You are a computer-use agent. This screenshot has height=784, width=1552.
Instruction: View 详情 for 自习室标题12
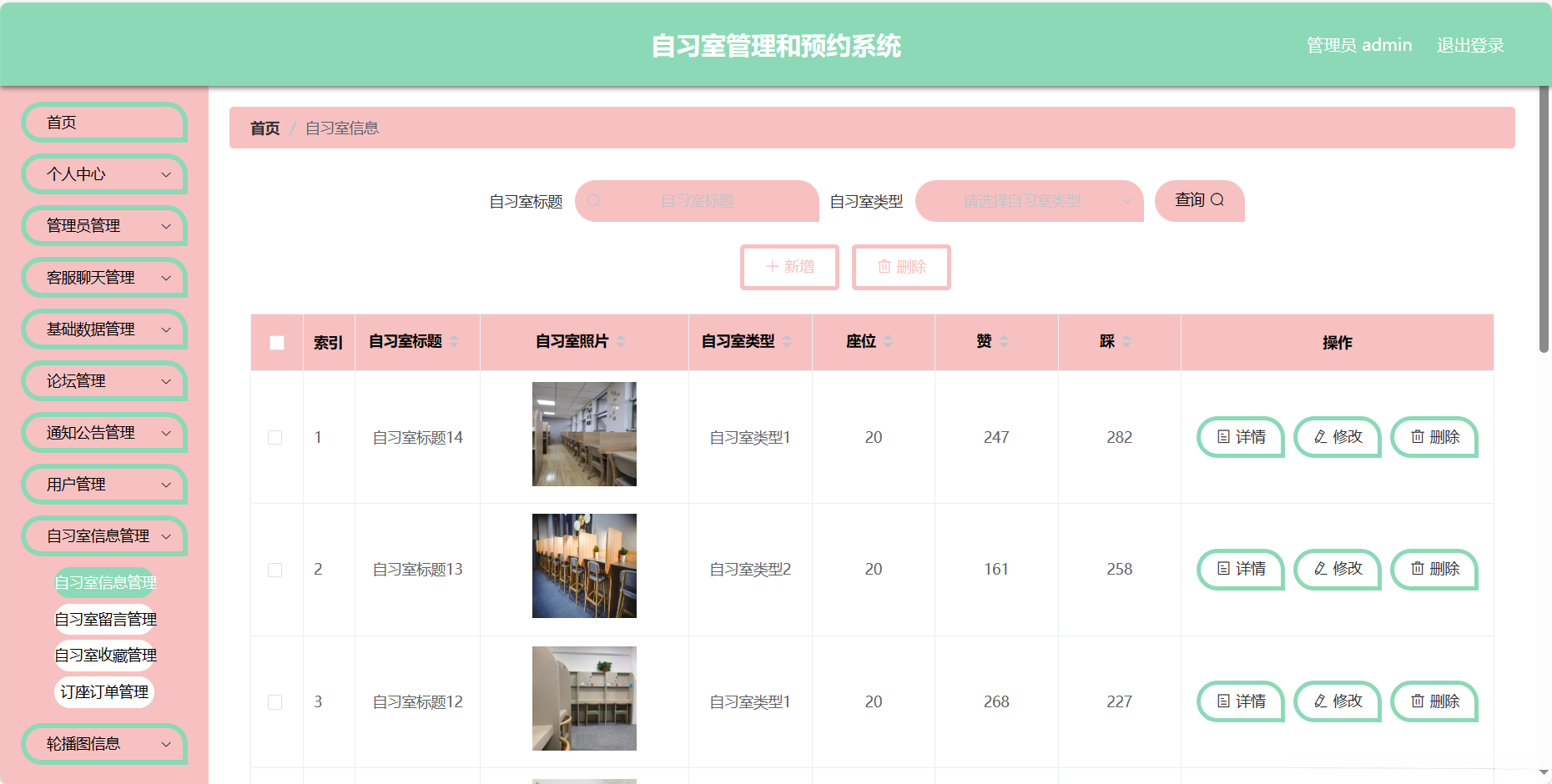1241,701
